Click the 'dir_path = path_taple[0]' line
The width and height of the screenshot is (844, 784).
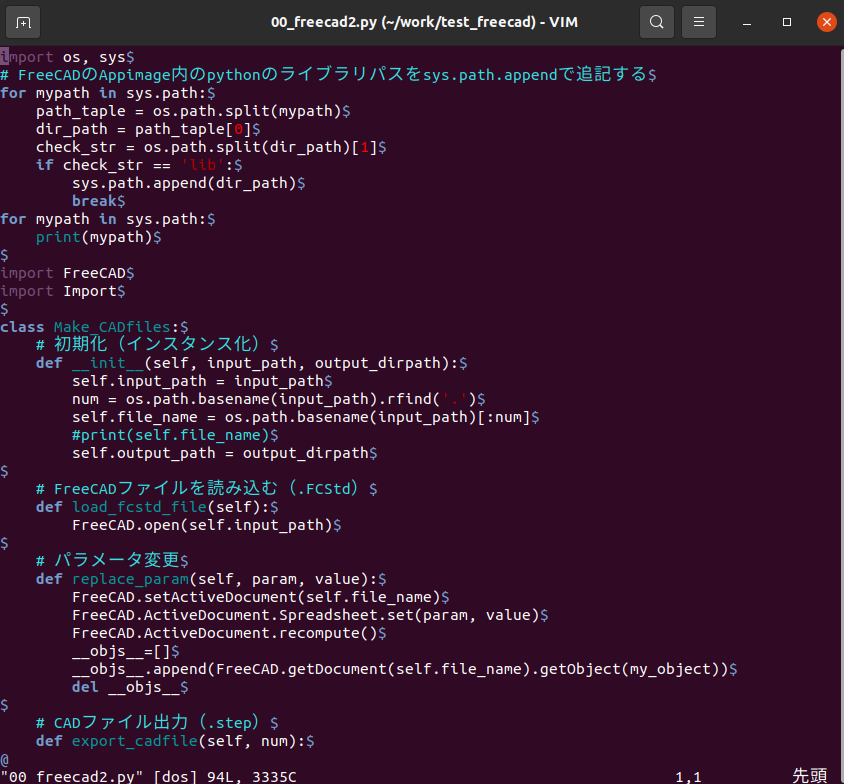pos(148,129)
